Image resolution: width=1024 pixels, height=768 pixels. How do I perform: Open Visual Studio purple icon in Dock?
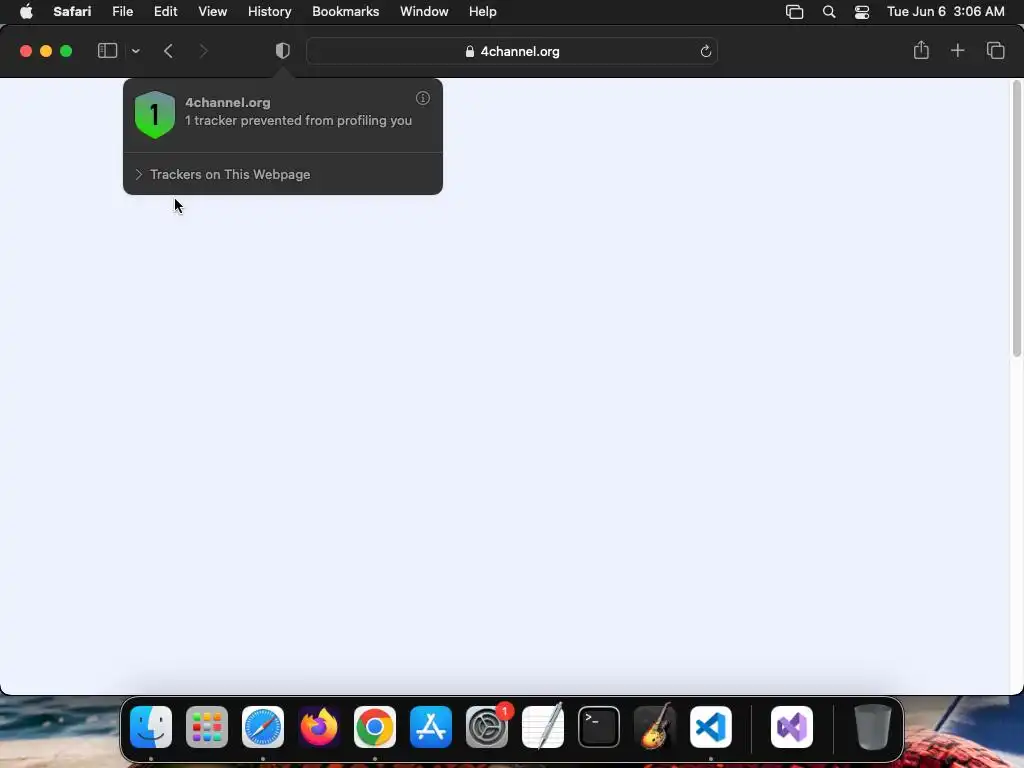[x=792, y=727]
